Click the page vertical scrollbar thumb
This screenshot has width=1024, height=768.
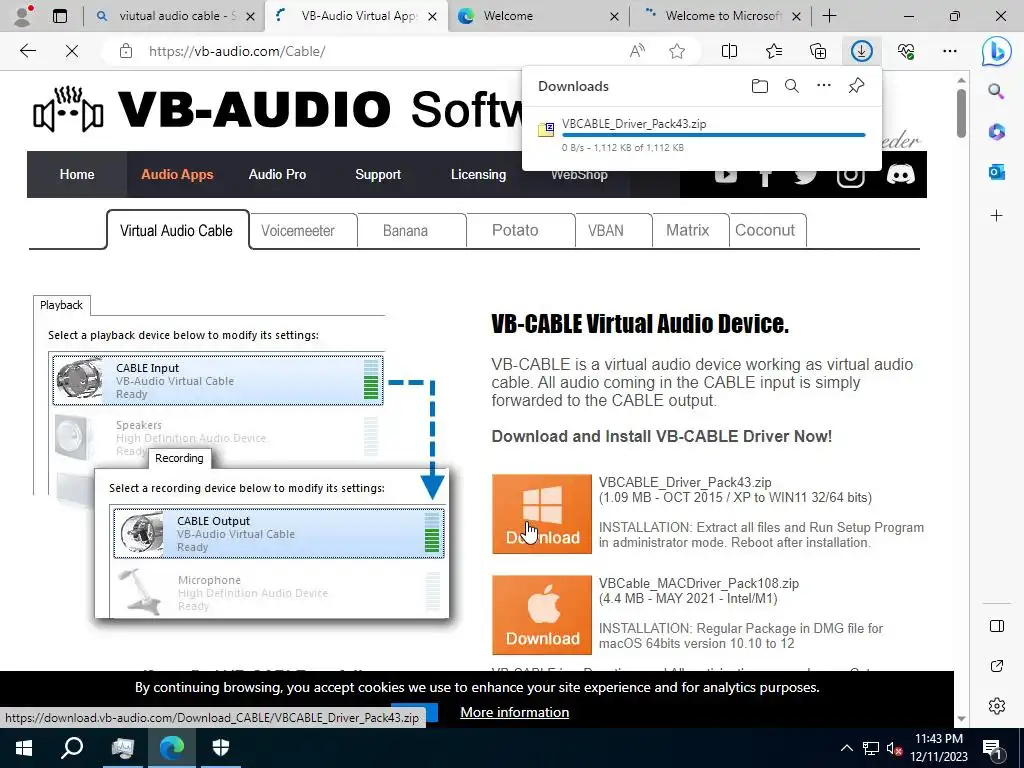pos(961,113)
